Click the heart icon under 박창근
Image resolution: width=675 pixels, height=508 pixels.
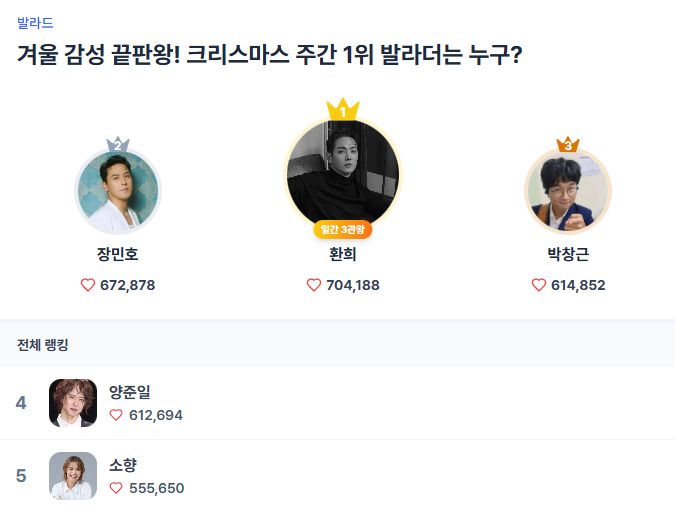[539, 285]
